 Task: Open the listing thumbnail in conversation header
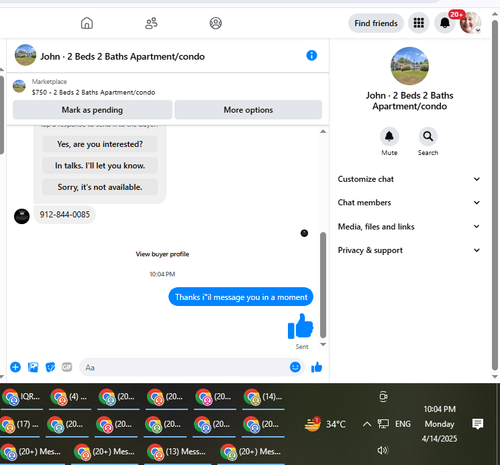pyautogui.click(x=25, y=55)
